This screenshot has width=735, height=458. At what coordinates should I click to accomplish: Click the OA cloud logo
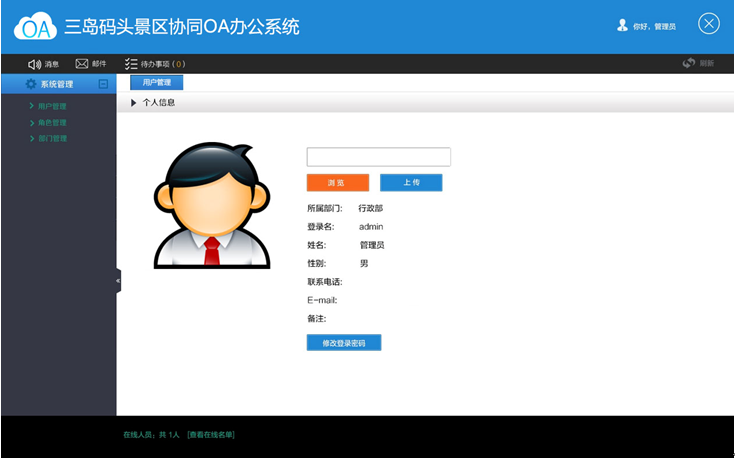[x=35, y=27]
